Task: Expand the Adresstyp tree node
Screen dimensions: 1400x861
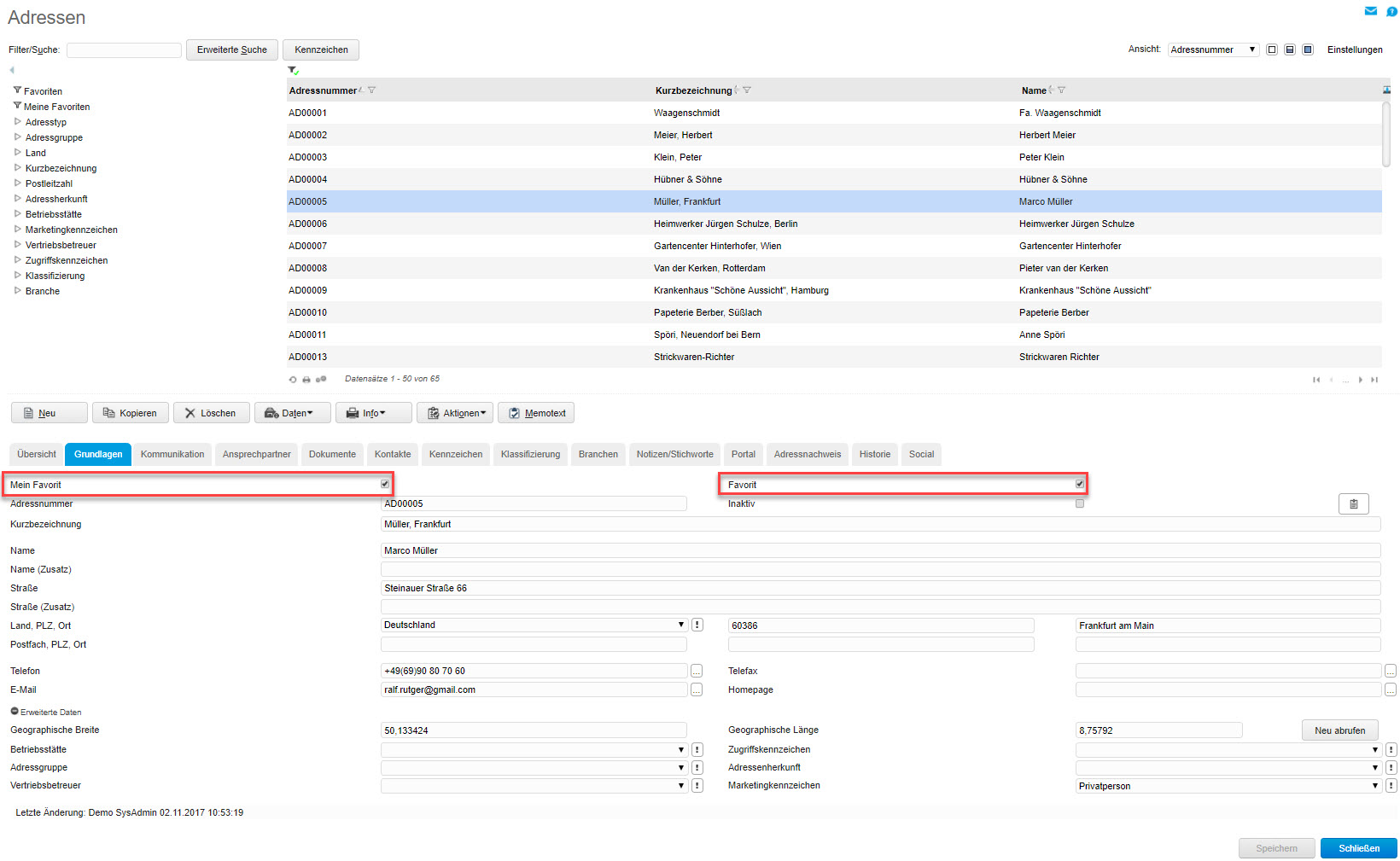Action: (x=17, y=122)
